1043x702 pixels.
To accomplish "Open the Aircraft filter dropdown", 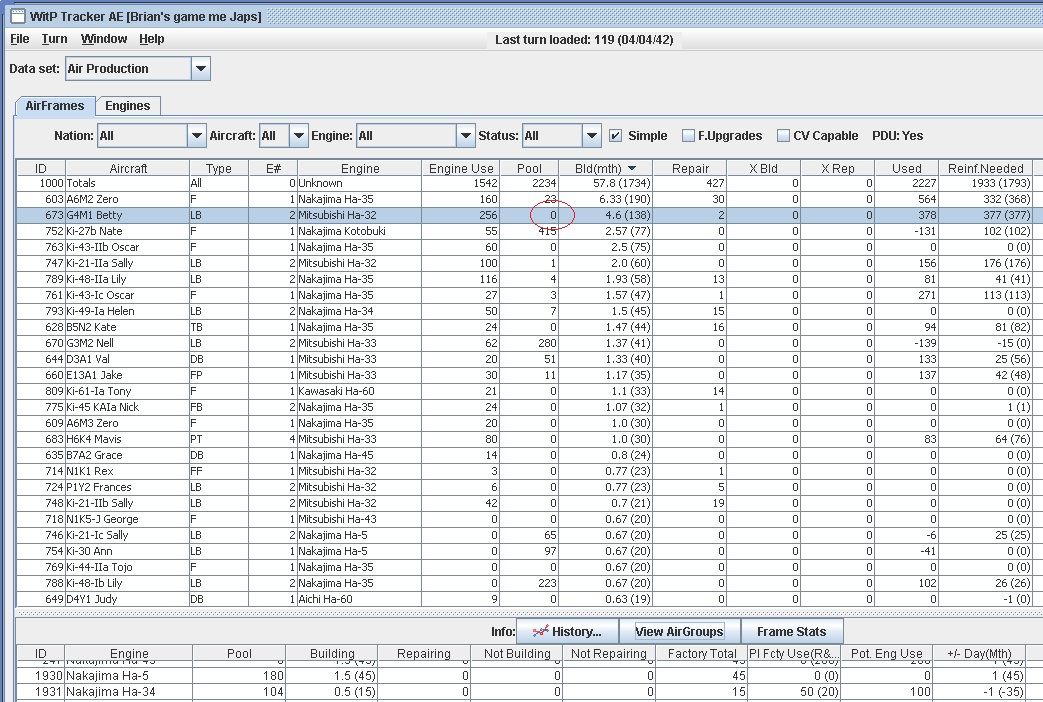I will tap(298, 136).
